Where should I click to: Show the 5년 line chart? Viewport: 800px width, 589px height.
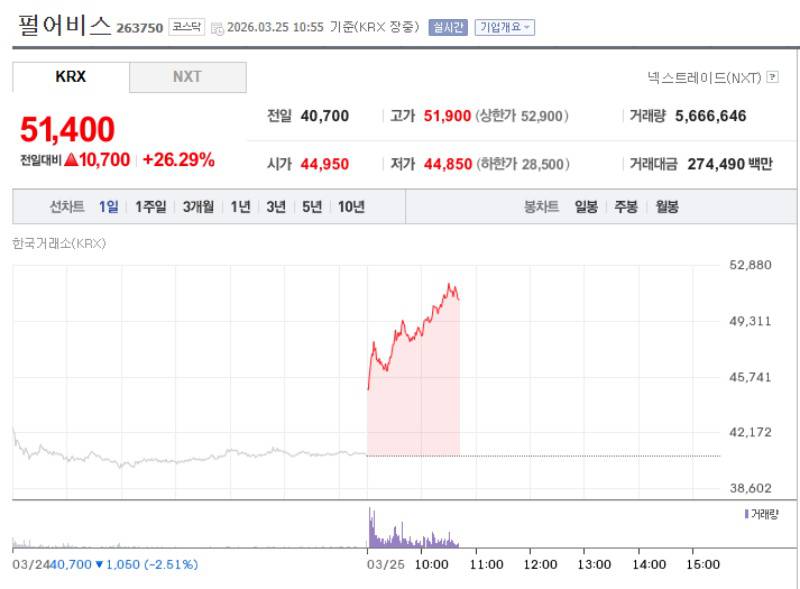click(x=311, y=207)
